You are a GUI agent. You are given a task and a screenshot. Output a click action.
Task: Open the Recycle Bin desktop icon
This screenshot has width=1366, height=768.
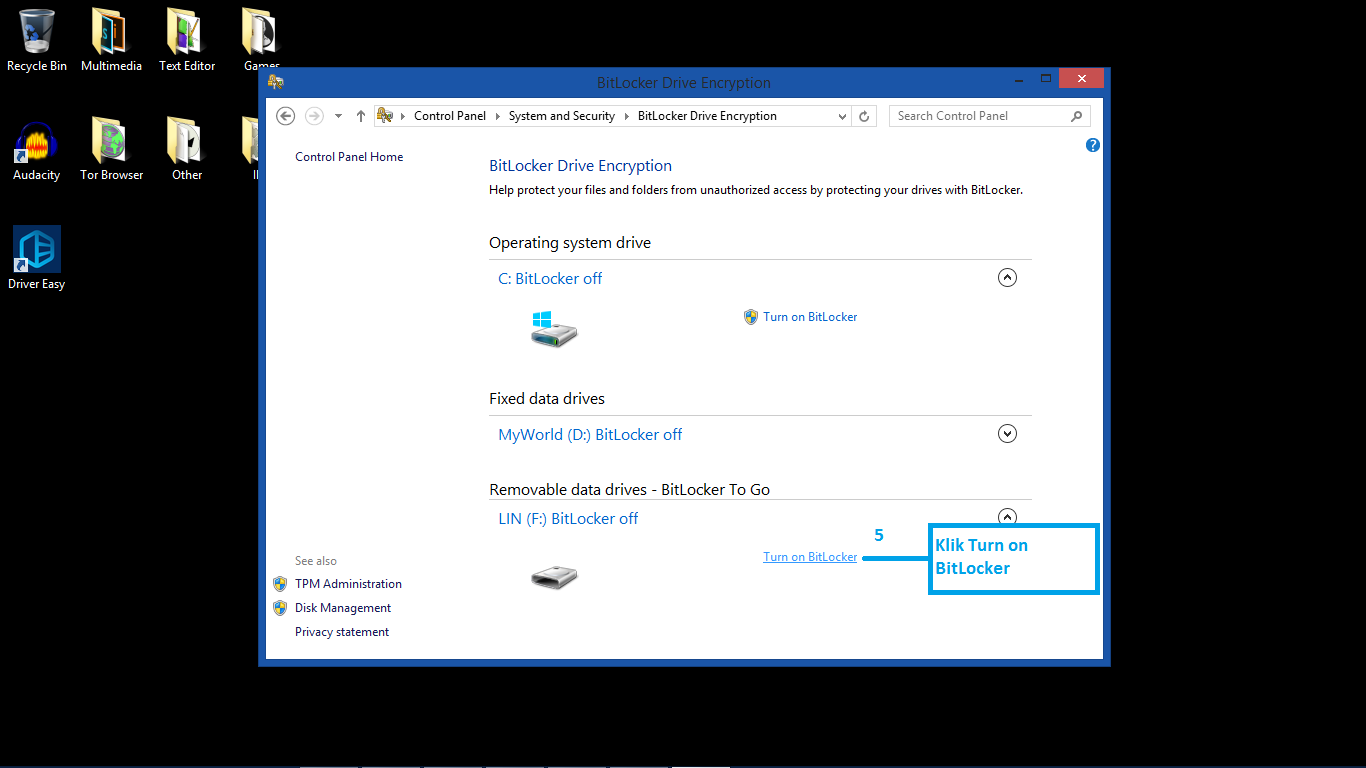[x=37, y=40]
